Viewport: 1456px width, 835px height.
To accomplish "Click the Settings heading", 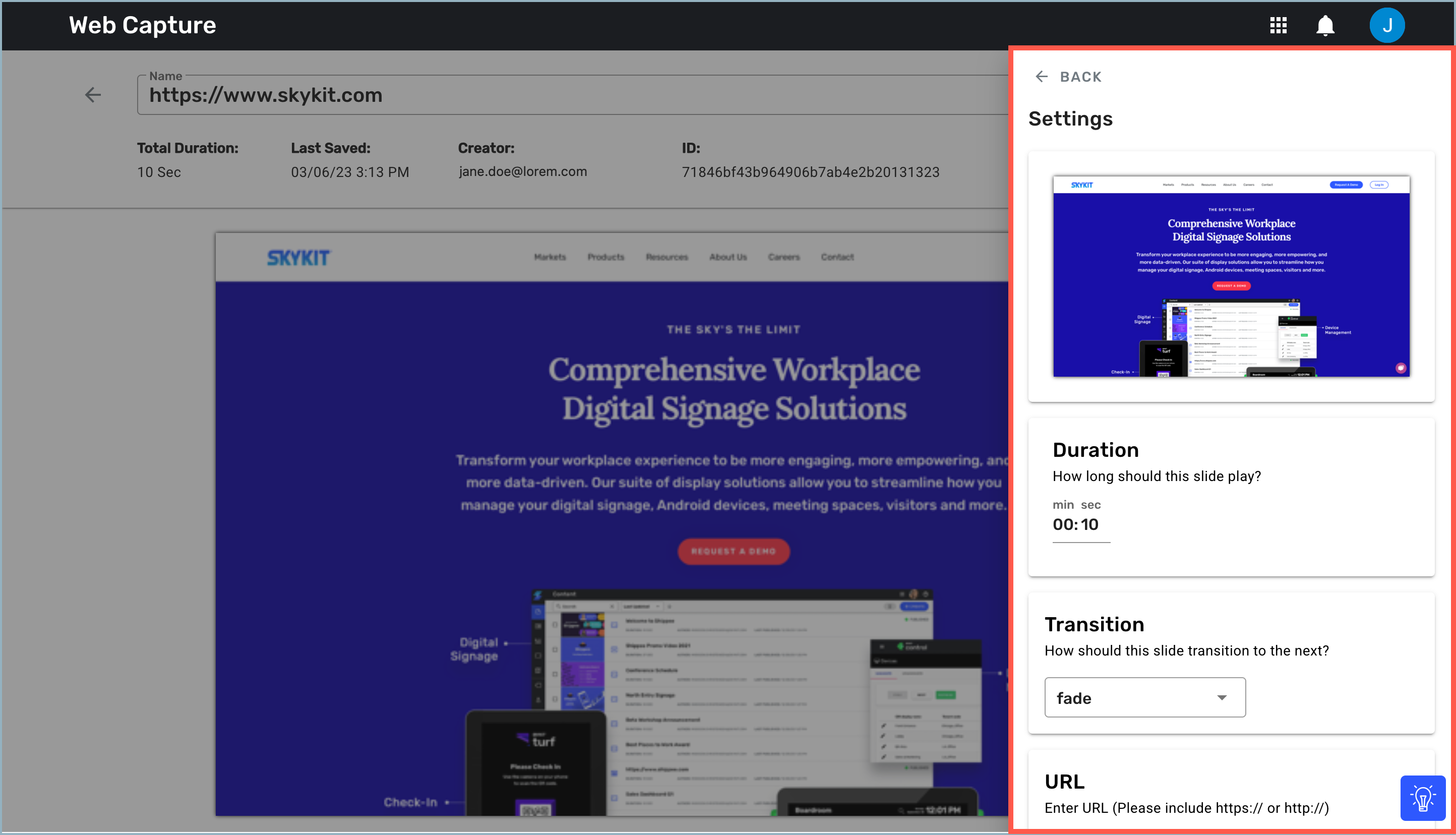I will point(1070,118).
